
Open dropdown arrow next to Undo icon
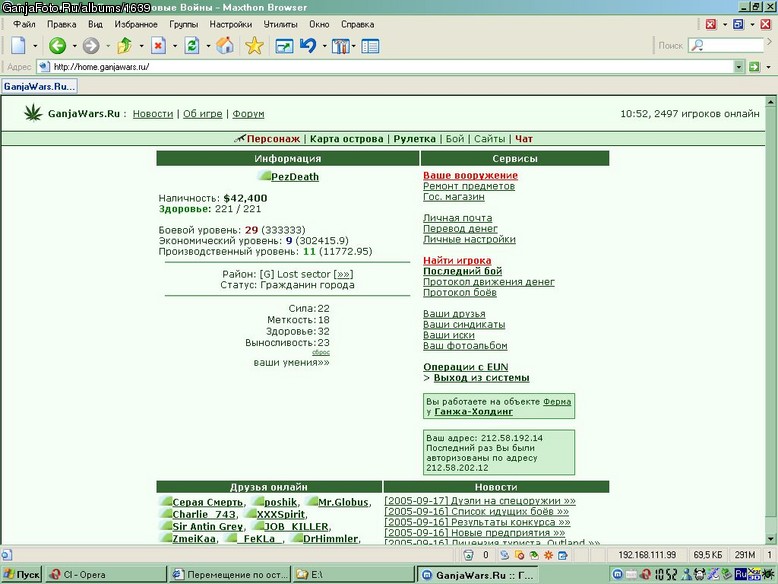324,46
